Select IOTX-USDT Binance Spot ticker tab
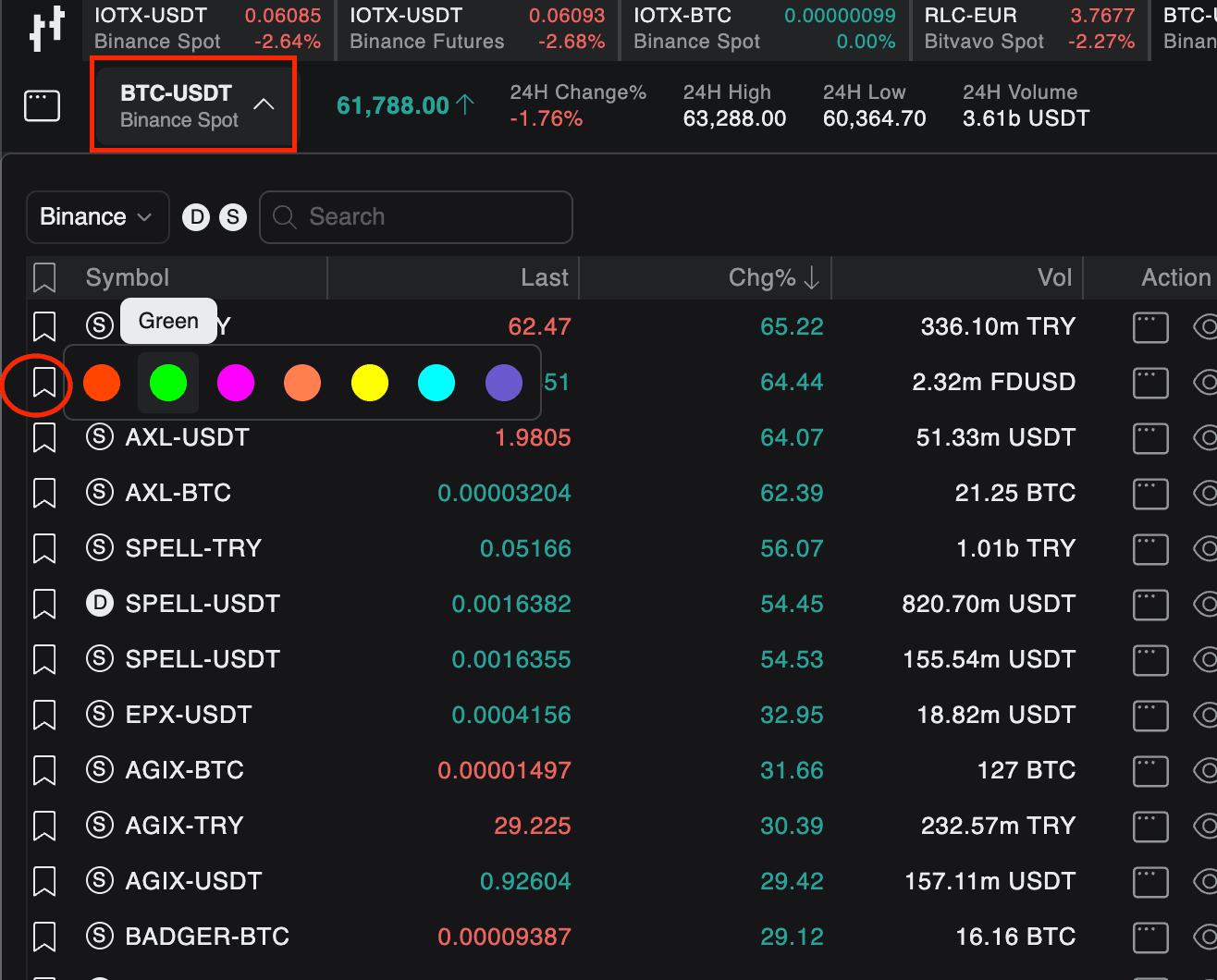 208,29
